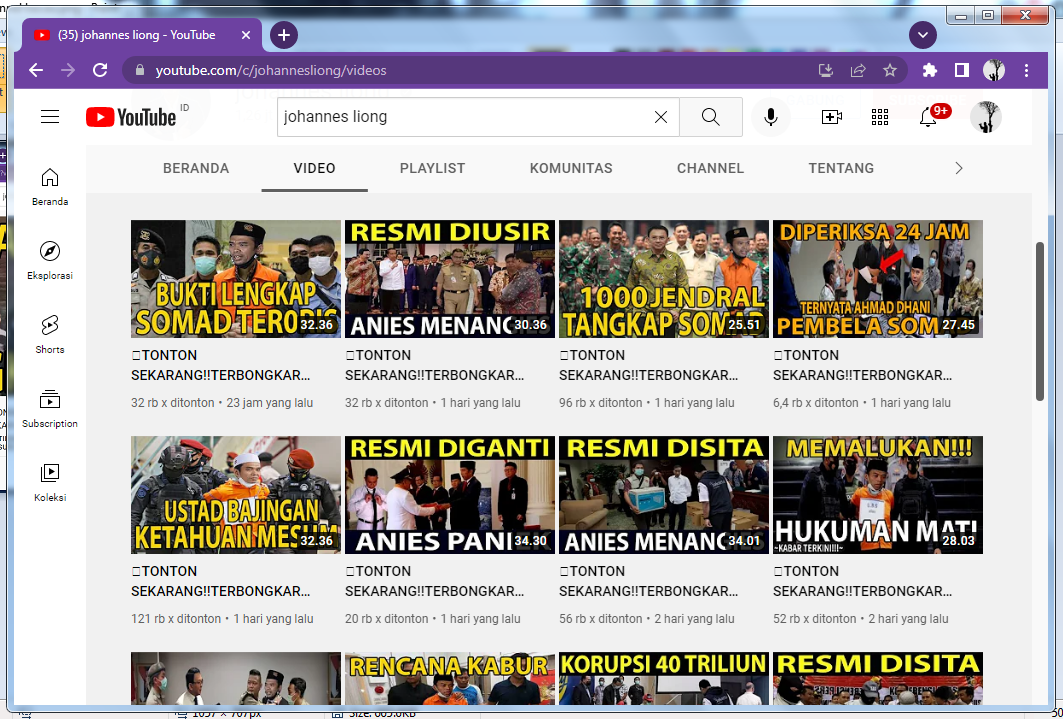Open the KORUPSI 40 TRILIUN video thumbnail
The width and height of the screenshot is (1063, 719).
pyautogui.click(x=664, y=678)
